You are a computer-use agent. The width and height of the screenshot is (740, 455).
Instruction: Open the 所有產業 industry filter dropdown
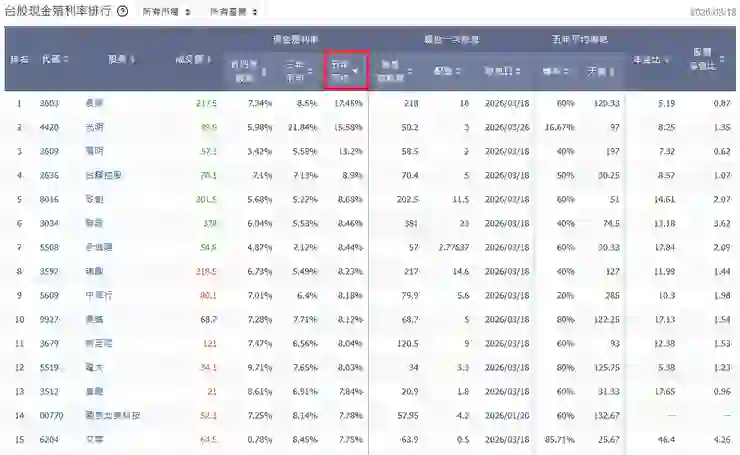[x=234, y=12]
